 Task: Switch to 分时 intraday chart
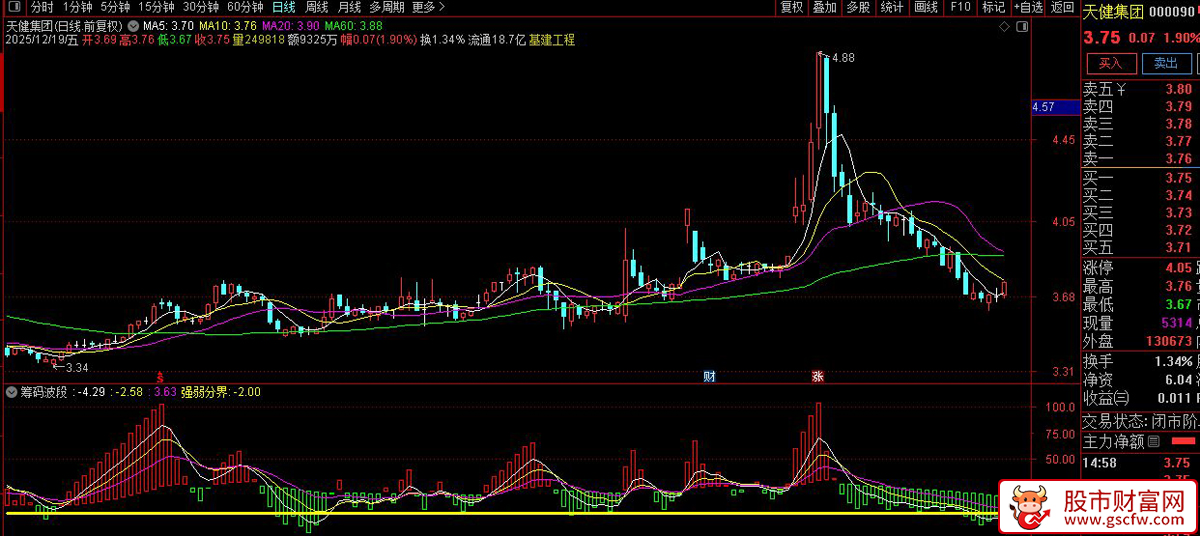[x=41, y=7]
